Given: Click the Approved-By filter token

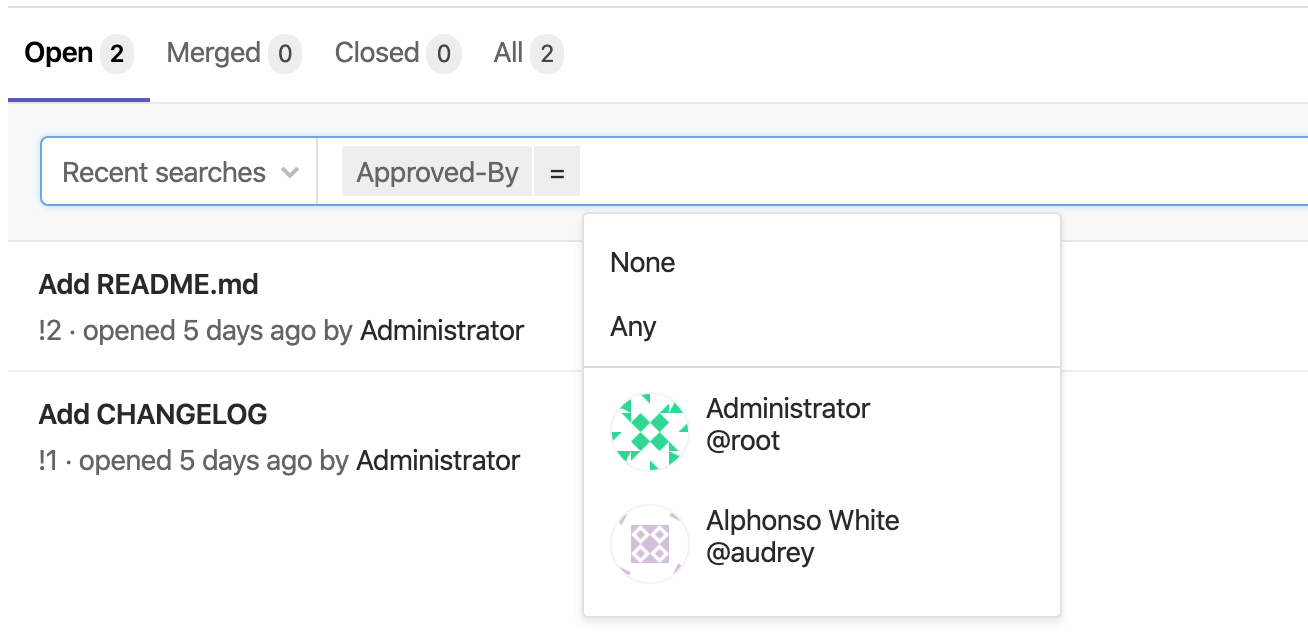Looking at the screenshot, I should pyautogui.click(x=437, y=173).
